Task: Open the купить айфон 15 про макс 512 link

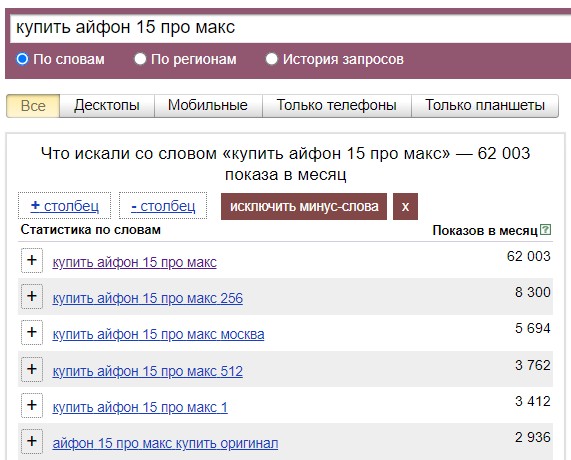Action: click(x=147, y=371)
